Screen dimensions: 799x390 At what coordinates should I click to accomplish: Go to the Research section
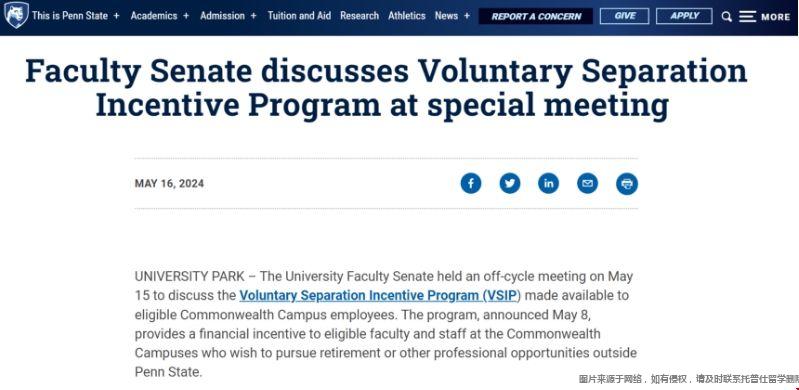(359, 16)
